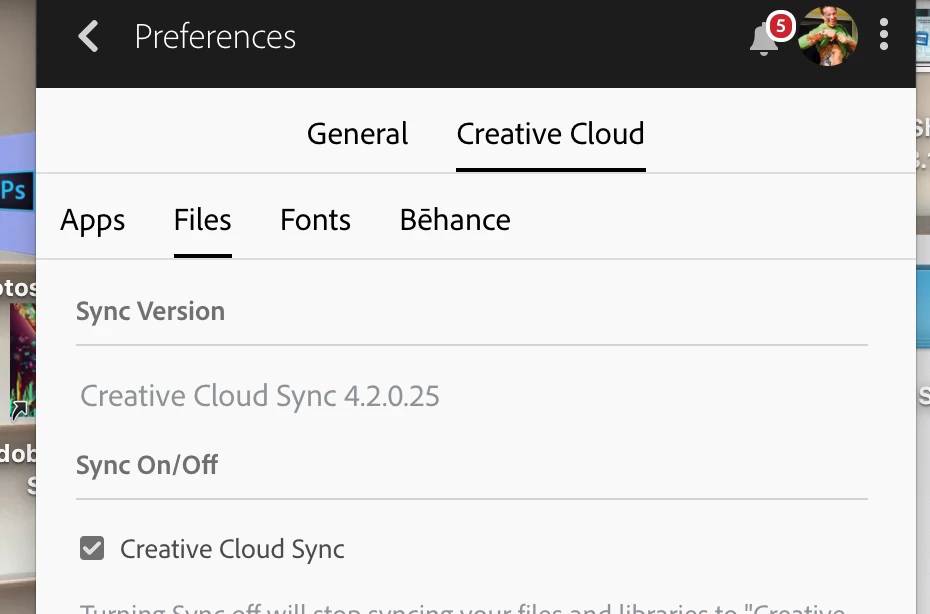Open the three-dot more options menu
This screenshot has height=614, width=930.
point(884,36)
